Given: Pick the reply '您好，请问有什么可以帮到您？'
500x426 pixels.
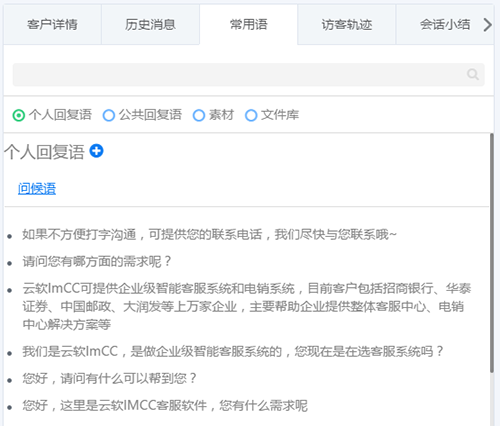Looking at the screenshot, I should (x=109, y=379).
